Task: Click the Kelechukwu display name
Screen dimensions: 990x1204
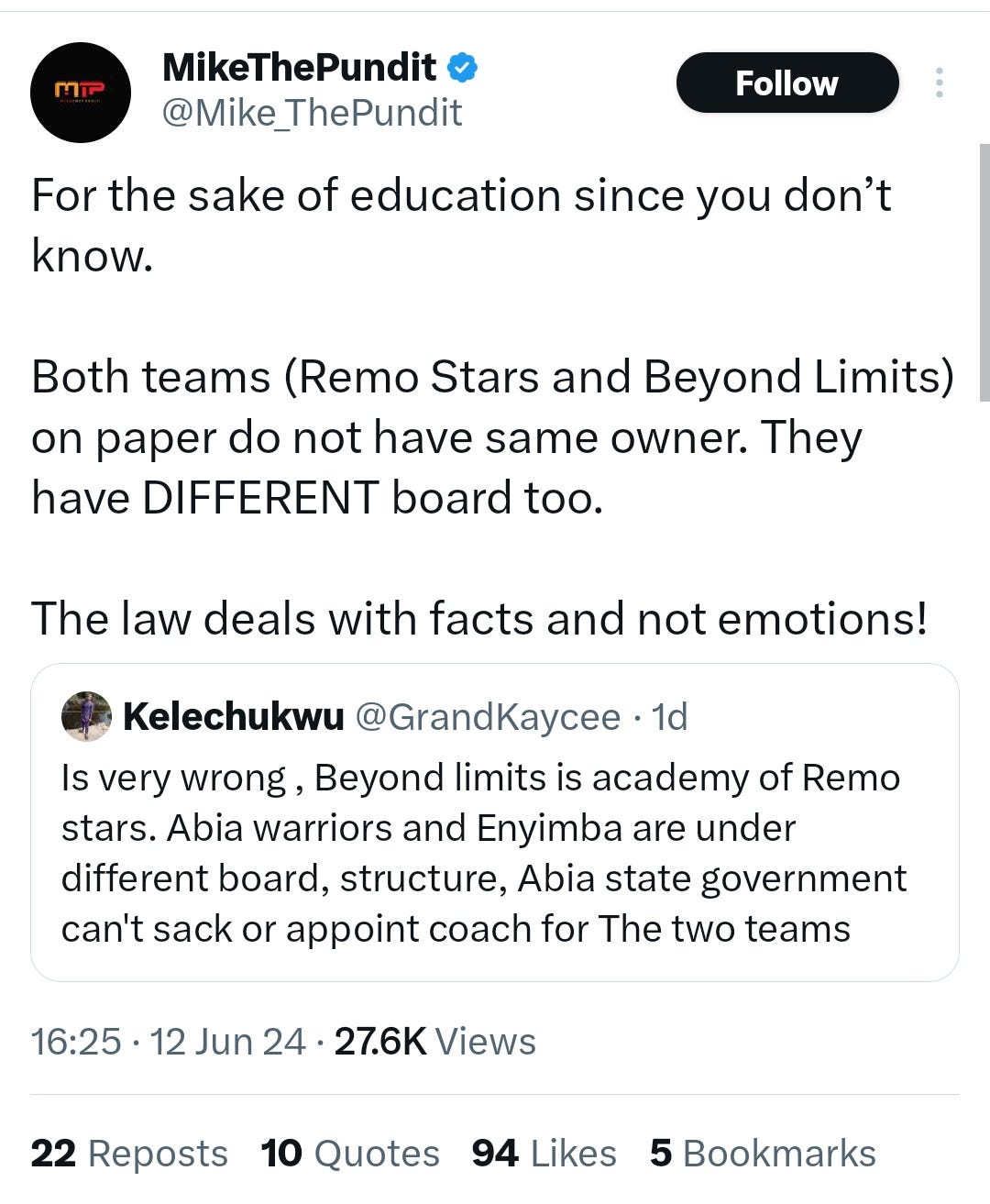Action: click(x=234, y=717)
